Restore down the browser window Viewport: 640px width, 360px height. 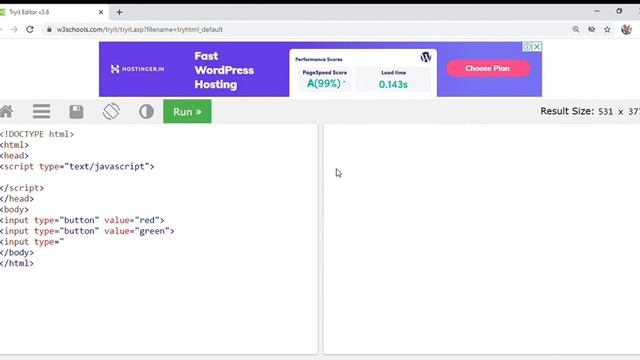619,11
